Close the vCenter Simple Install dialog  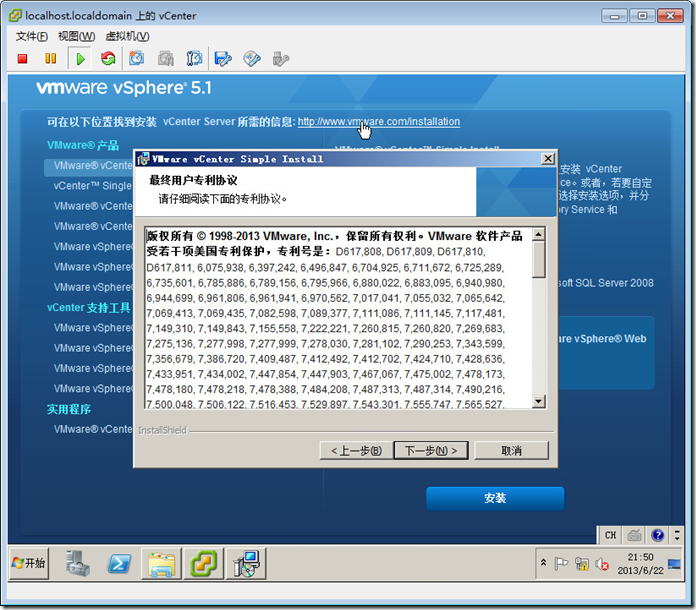pyautogui.click(x=548, y=158)
